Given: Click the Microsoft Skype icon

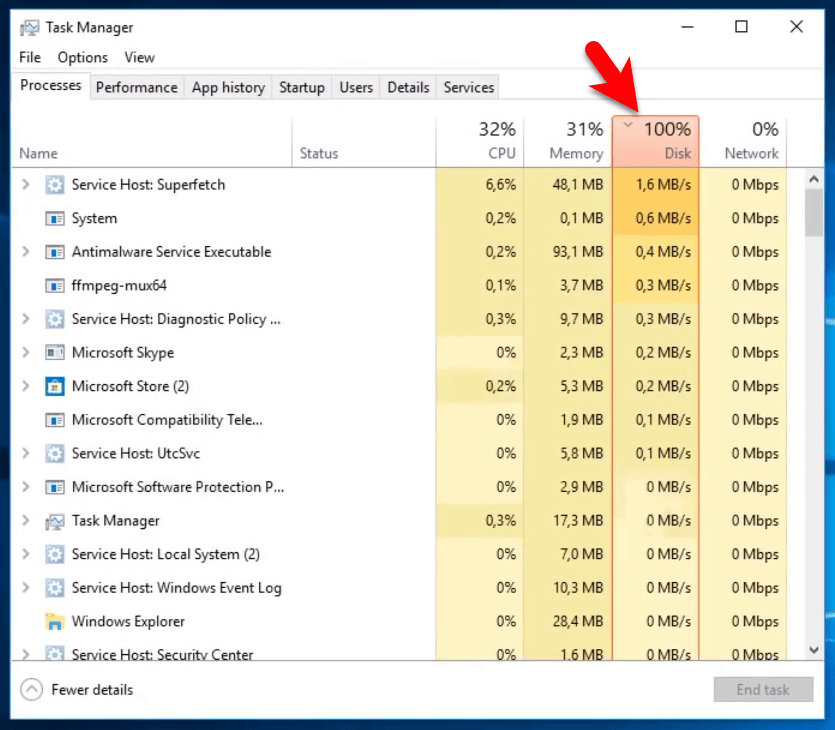Looking at the screenshot, I should pyautogui.click(x=54, y=352).
